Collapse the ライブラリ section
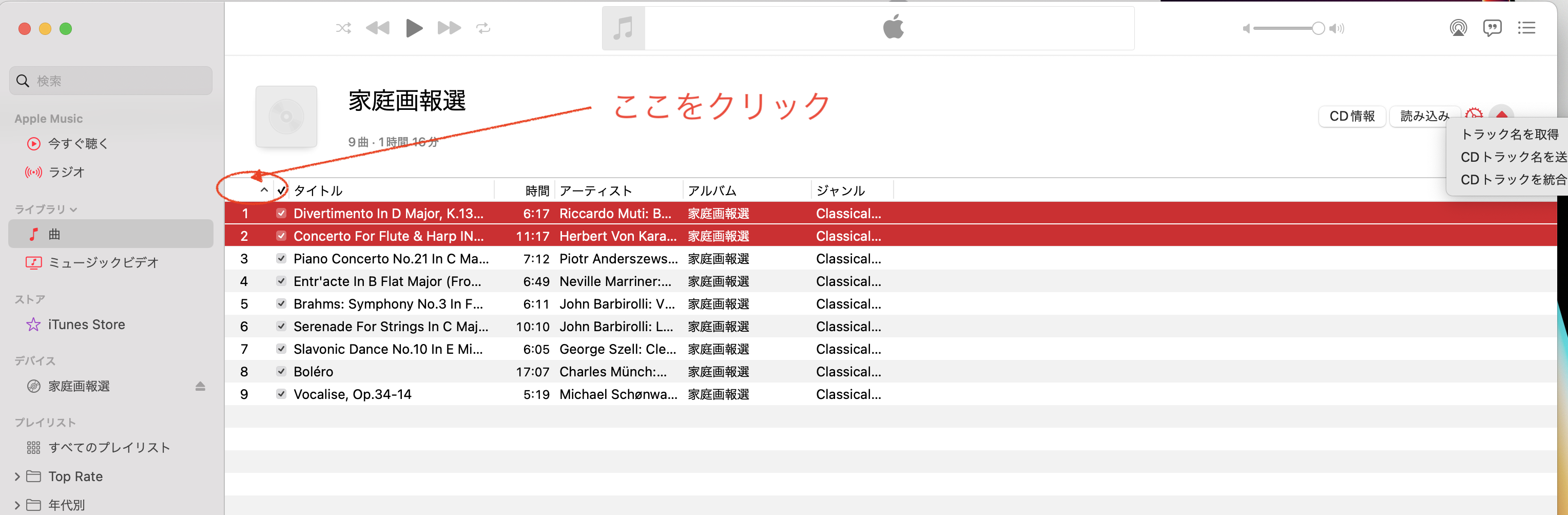Screen dimensions: 1568x515 [73, 209]
